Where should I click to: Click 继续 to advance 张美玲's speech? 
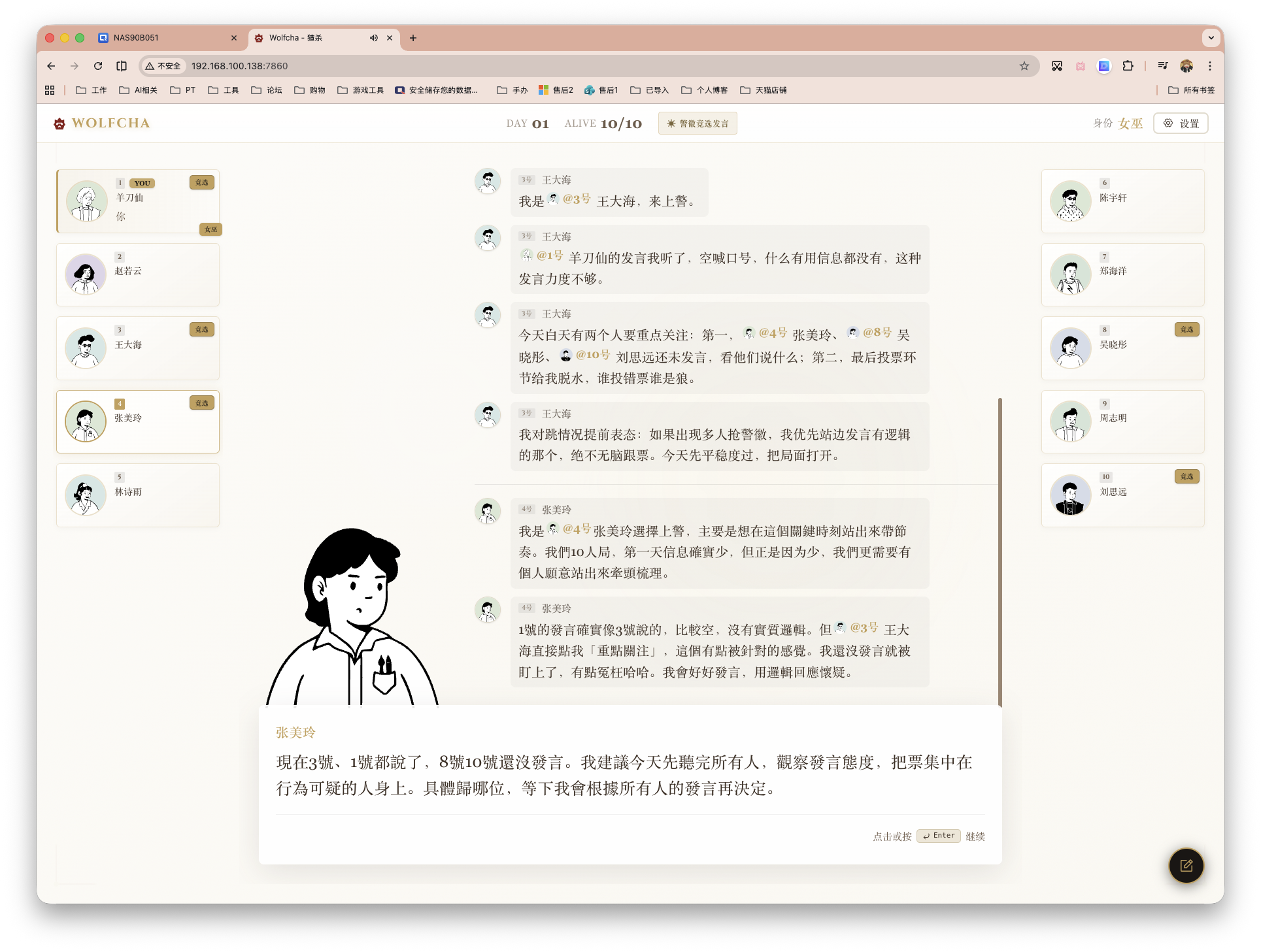(975, 836)
